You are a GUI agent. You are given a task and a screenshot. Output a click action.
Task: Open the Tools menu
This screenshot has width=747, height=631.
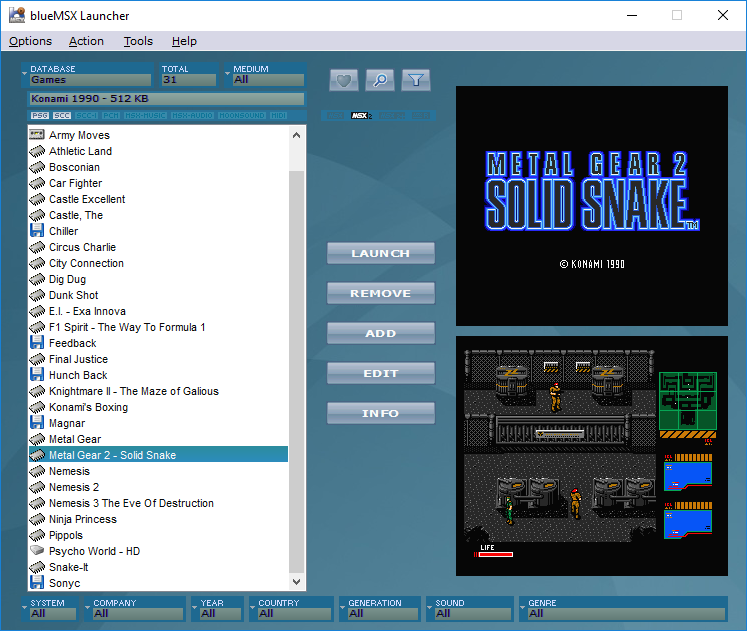[138, 41]
